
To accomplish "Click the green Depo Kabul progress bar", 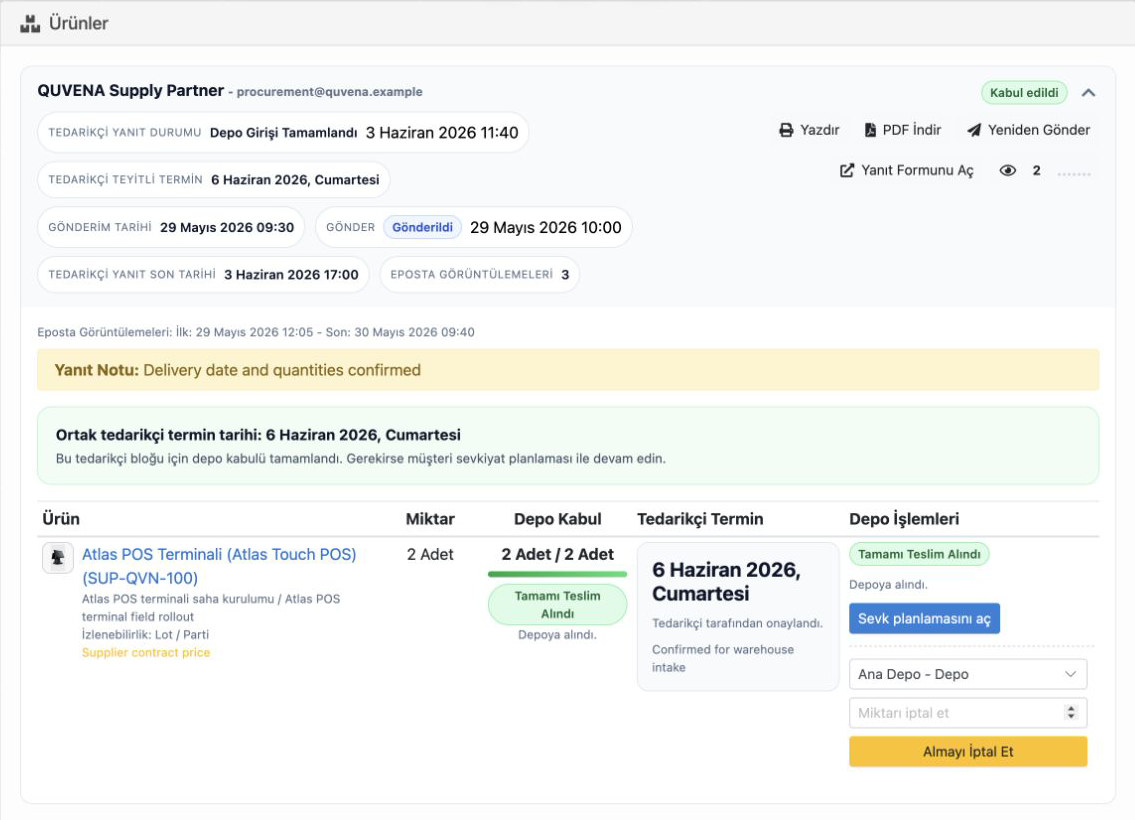I will coord(557,574).
